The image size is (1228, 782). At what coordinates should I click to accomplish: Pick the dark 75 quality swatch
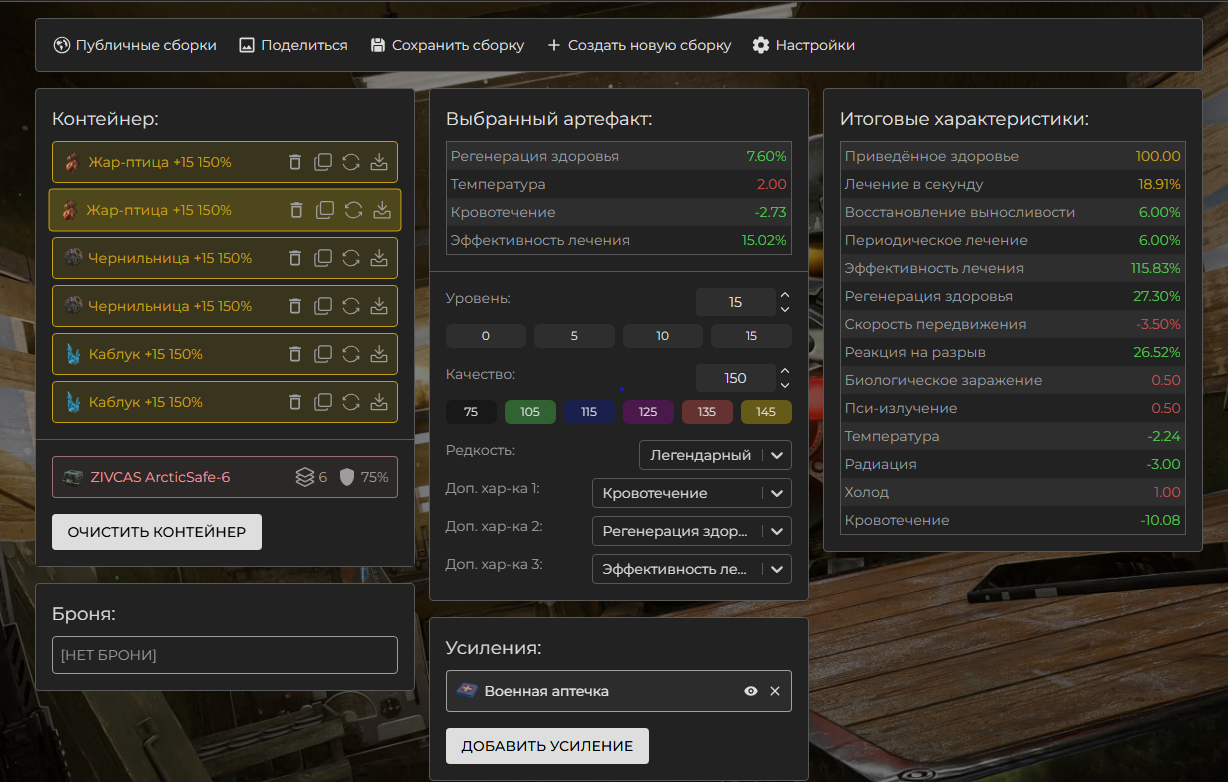(471, 412)
